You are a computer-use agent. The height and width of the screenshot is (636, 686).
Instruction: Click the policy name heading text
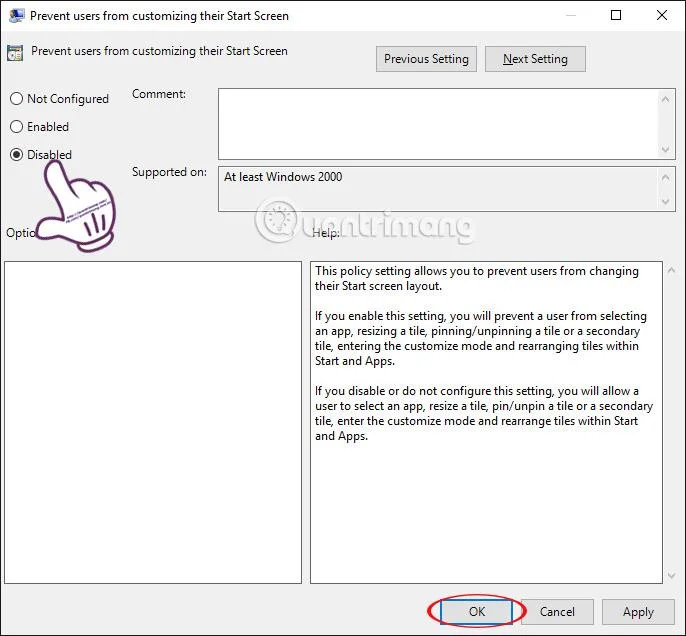(159, 51)
